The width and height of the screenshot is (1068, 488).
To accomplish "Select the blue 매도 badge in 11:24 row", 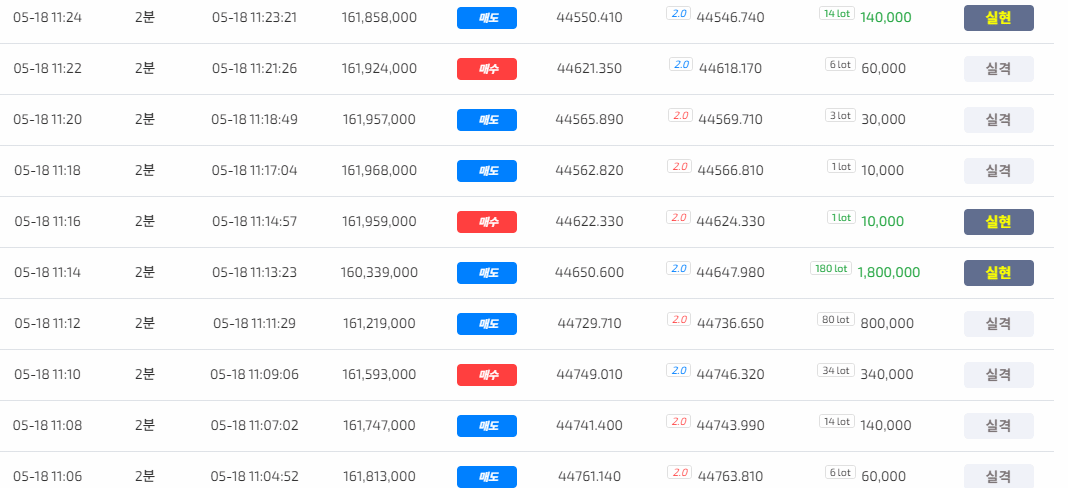I will [487, 18].
